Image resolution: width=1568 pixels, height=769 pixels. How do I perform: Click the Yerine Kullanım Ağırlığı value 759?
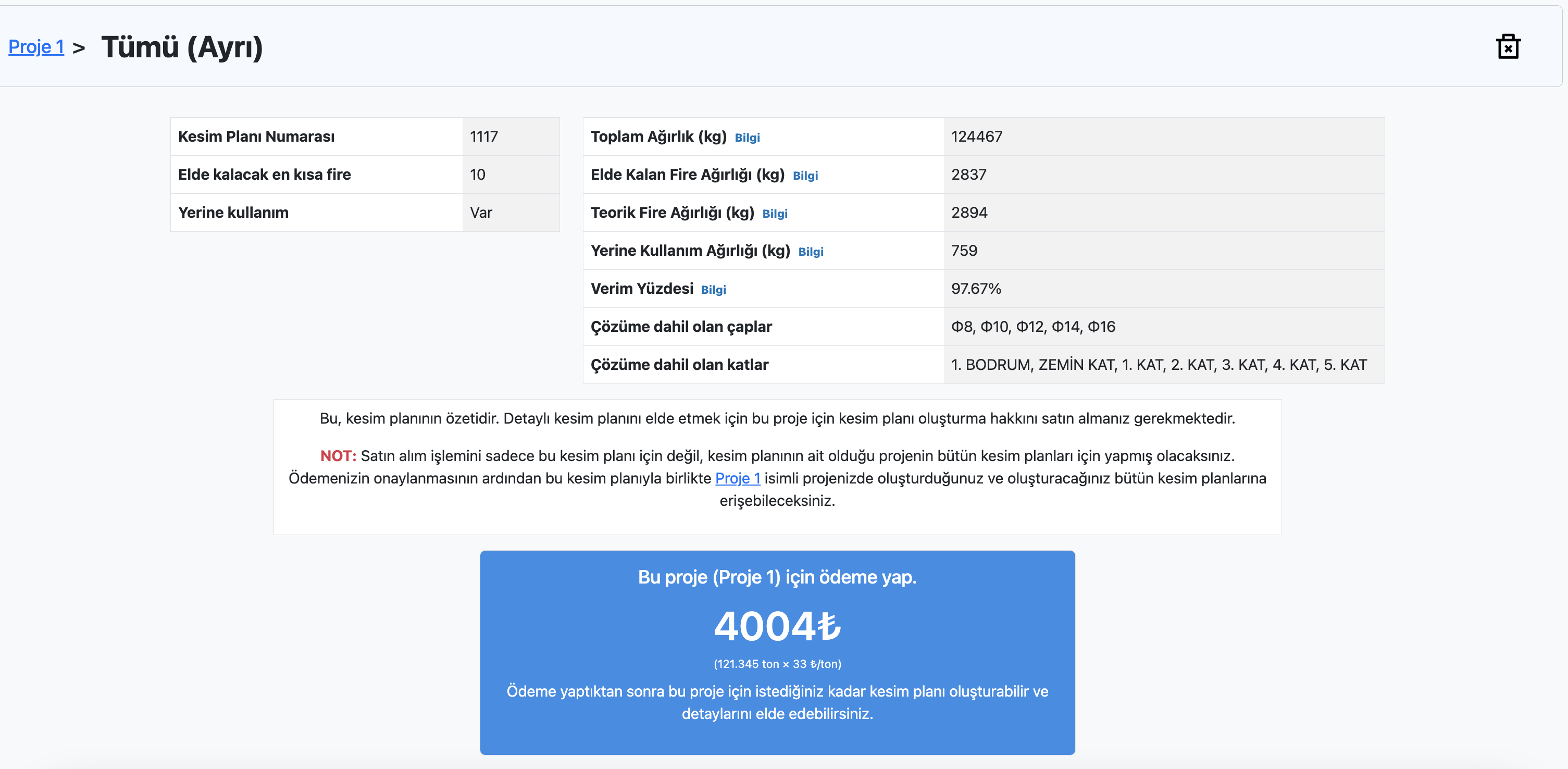(964, 251)
